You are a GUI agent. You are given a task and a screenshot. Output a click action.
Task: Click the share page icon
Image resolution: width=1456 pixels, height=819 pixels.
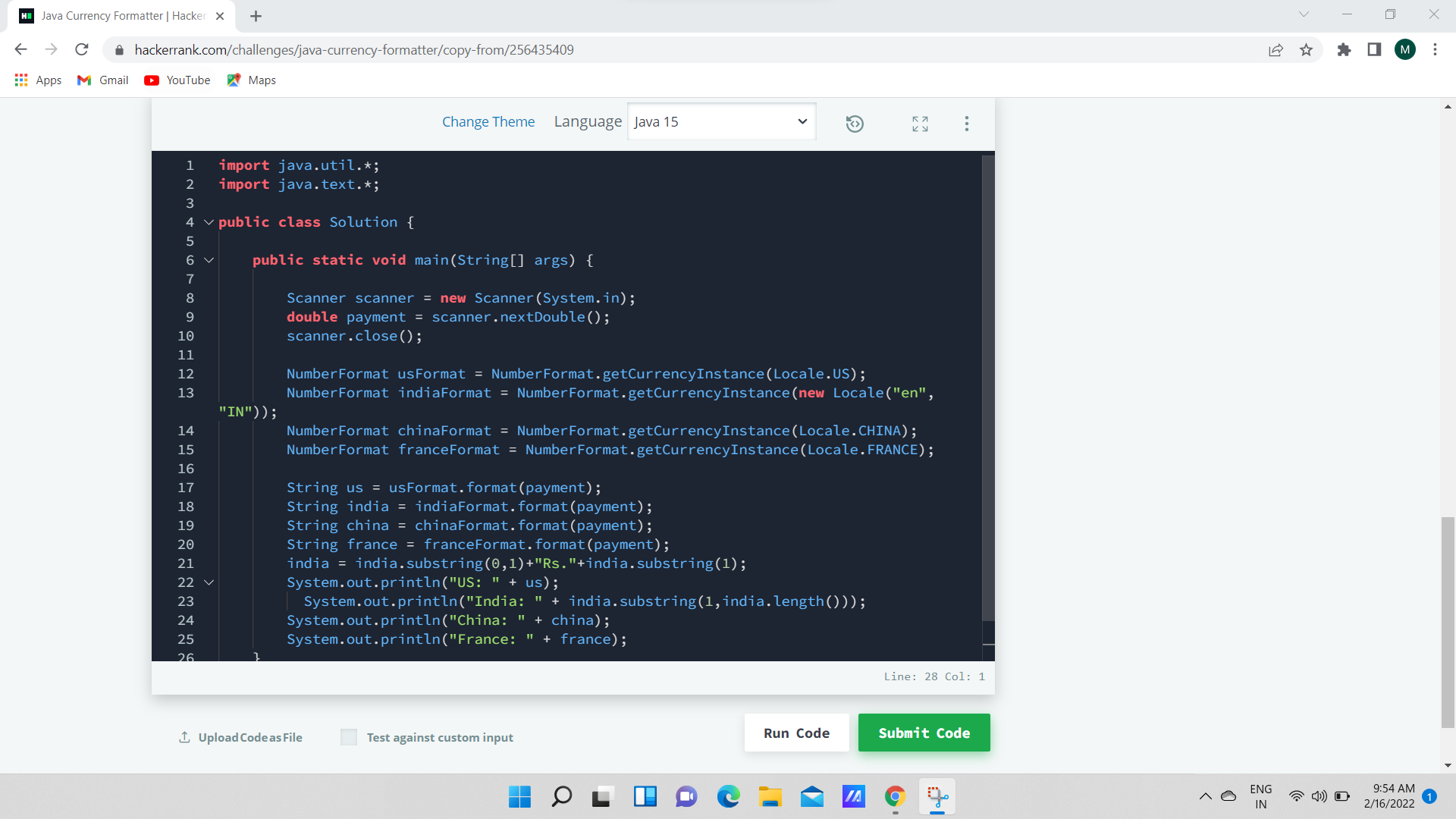(1276, 50)
